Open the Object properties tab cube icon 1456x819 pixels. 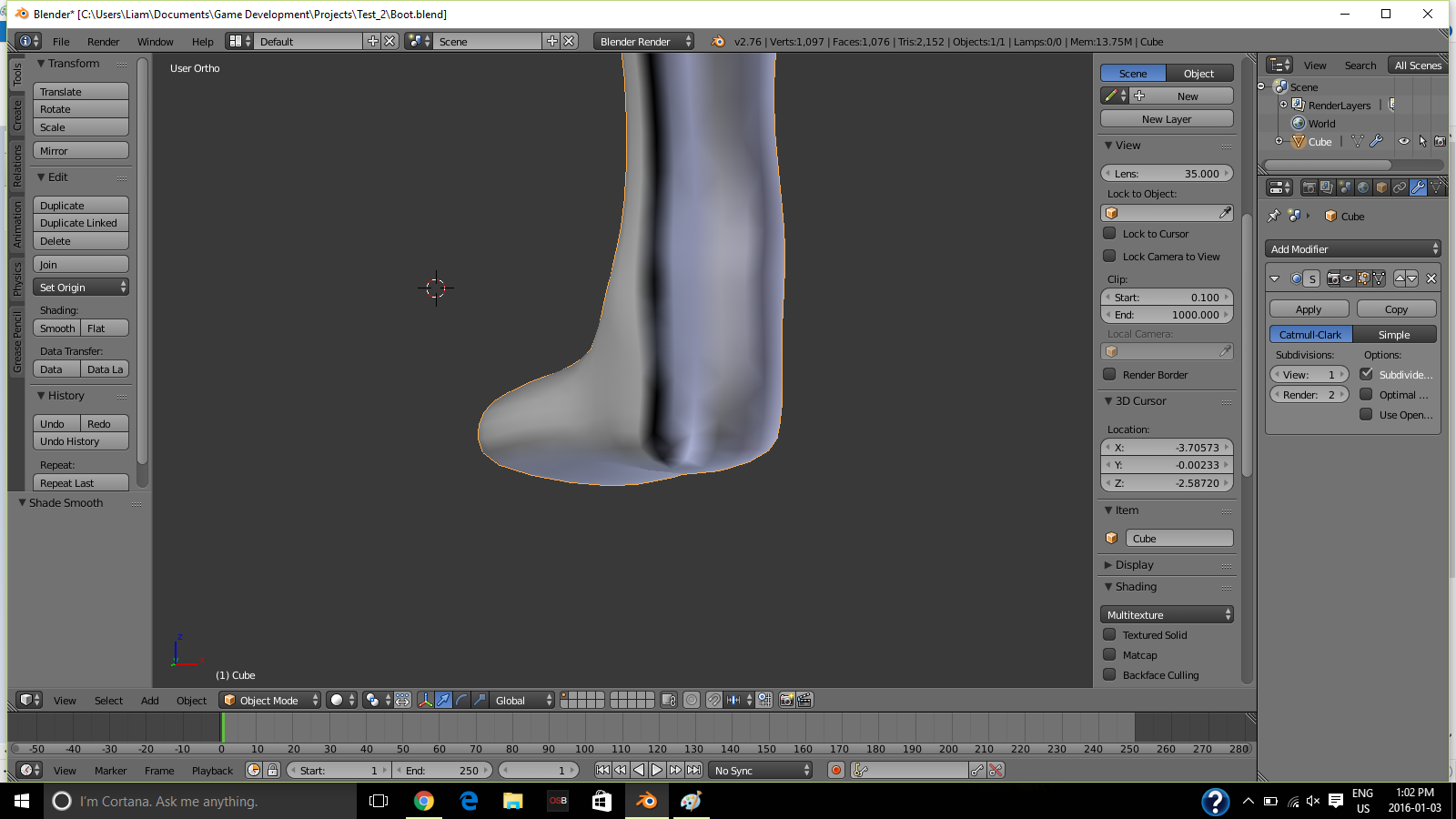click(x=1381, y=187)
